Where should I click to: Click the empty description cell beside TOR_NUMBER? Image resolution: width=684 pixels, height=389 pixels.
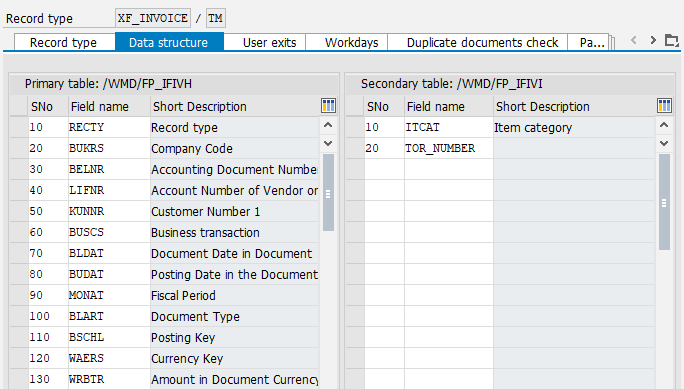(574, 148)
